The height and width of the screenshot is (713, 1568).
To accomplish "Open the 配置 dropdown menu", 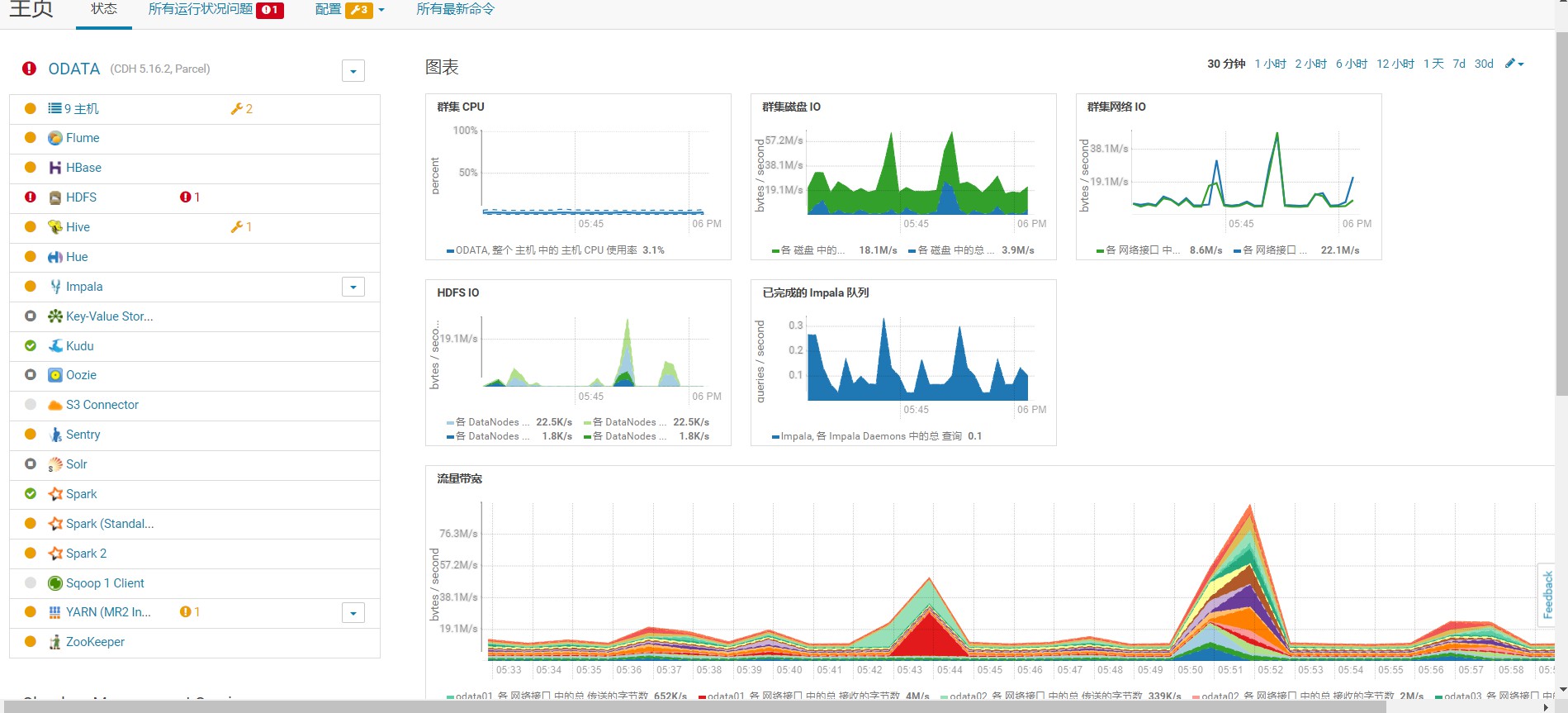I will pos(350,10).
